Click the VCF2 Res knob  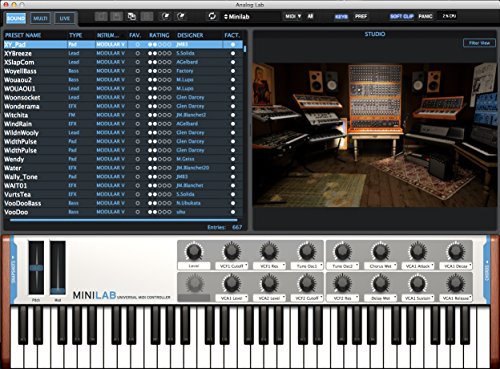(x=342, y=284)
